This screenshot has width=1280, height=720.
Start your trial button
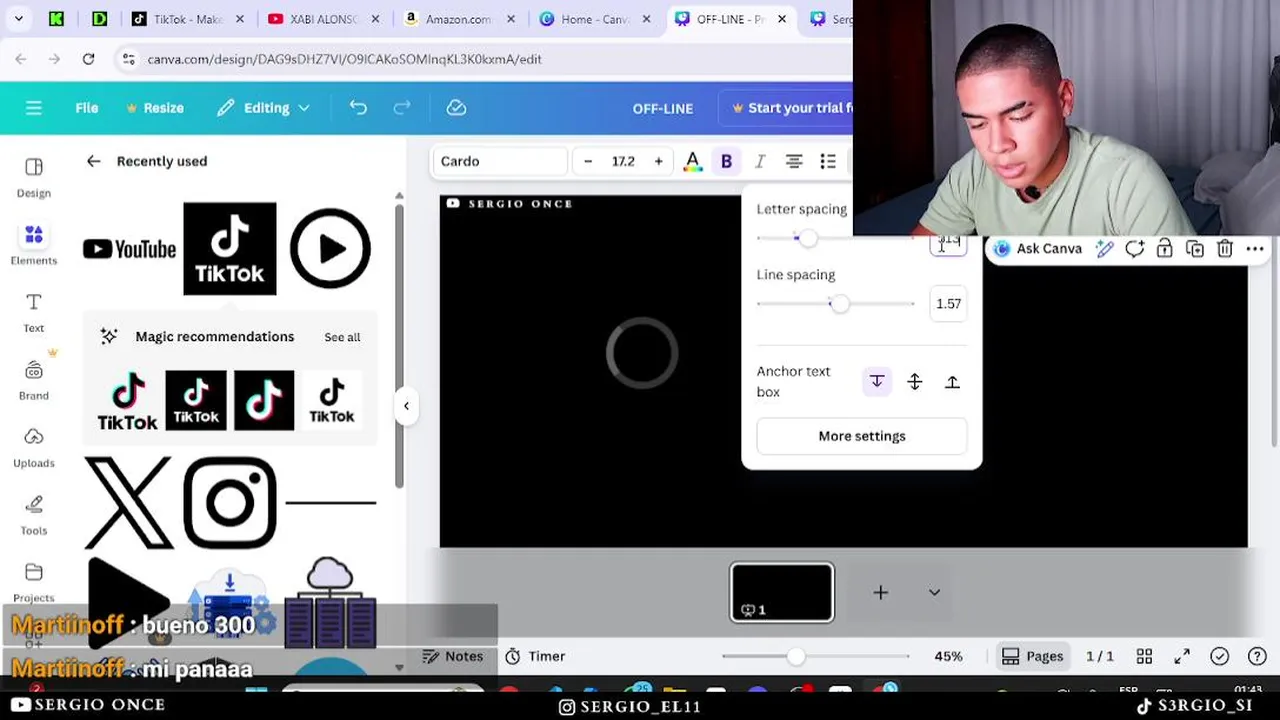coord(790,108)
